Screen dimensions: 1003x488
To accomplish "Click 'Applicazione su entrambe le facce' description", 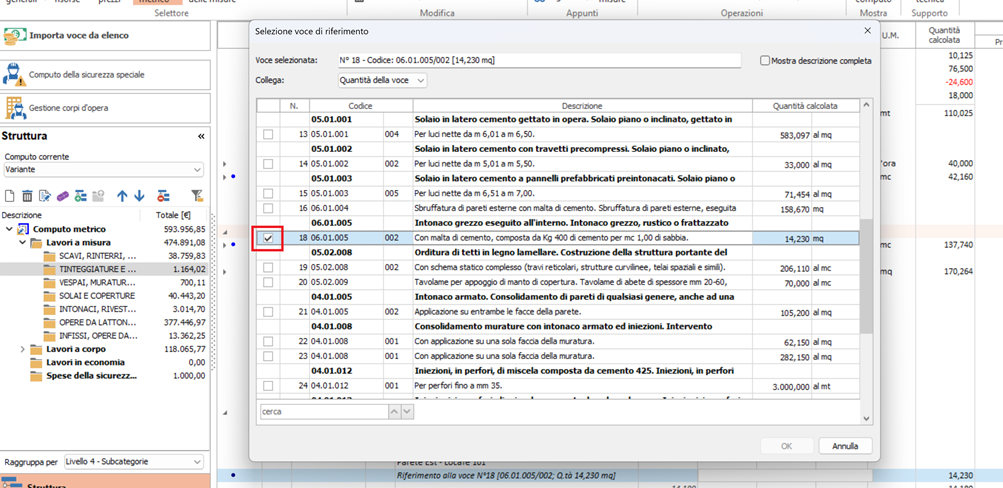I will point(498,312).
